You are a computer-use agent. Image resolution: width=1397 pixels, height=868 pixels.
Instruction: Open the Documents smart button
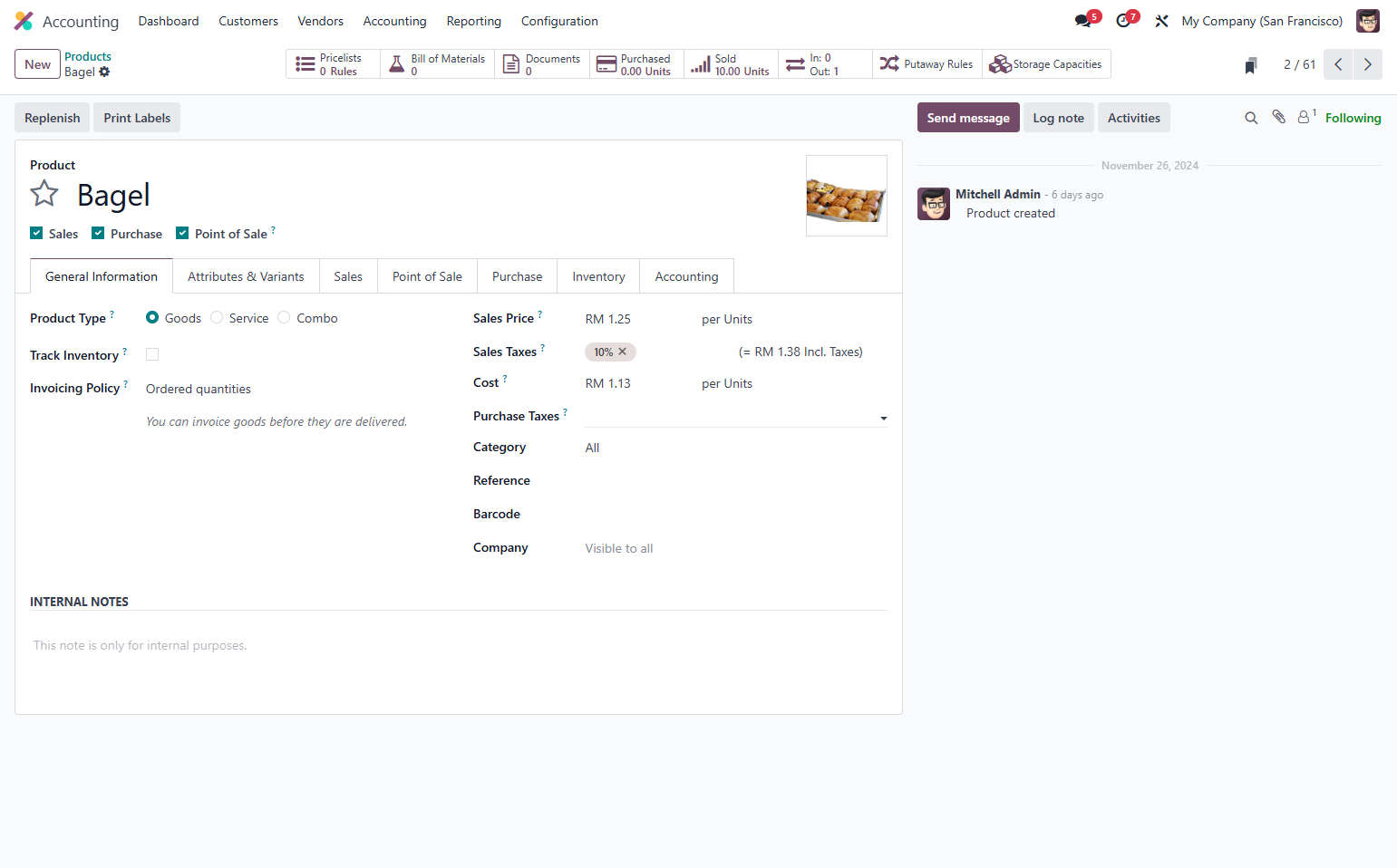(542, 64)
